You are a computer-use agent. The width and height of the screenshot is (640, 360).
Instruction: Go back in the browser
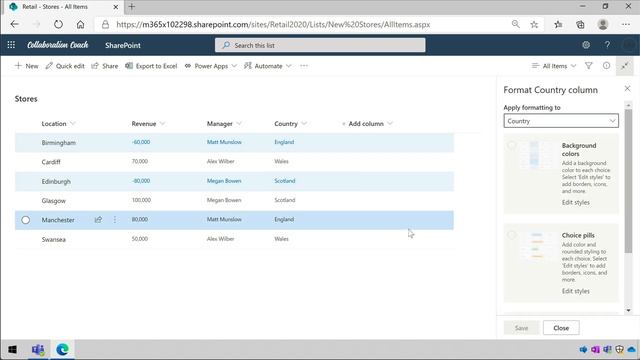(15, 24)
